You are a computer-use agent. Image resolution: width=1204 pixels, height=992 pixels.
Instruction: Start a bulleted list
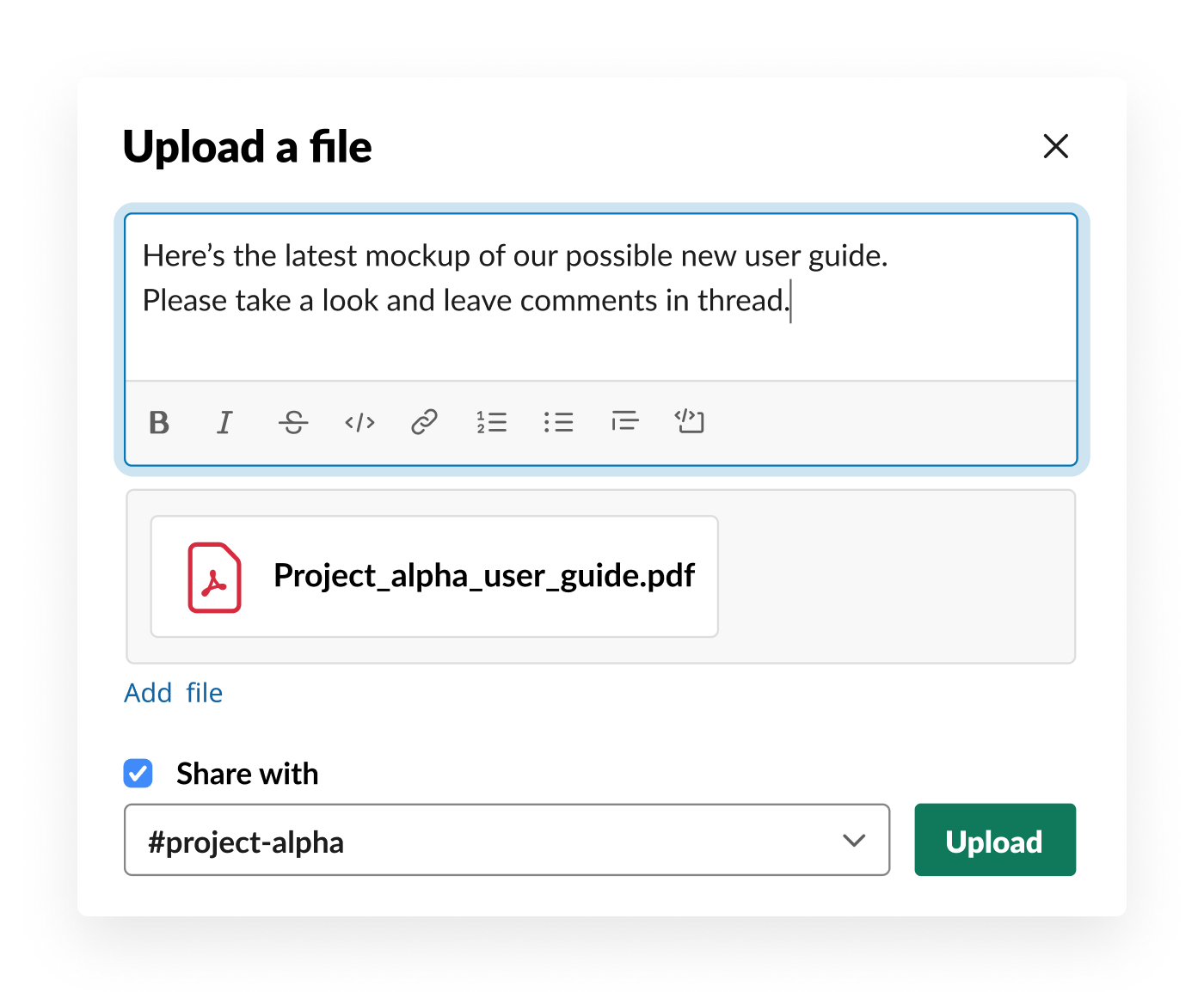(558, 422)
